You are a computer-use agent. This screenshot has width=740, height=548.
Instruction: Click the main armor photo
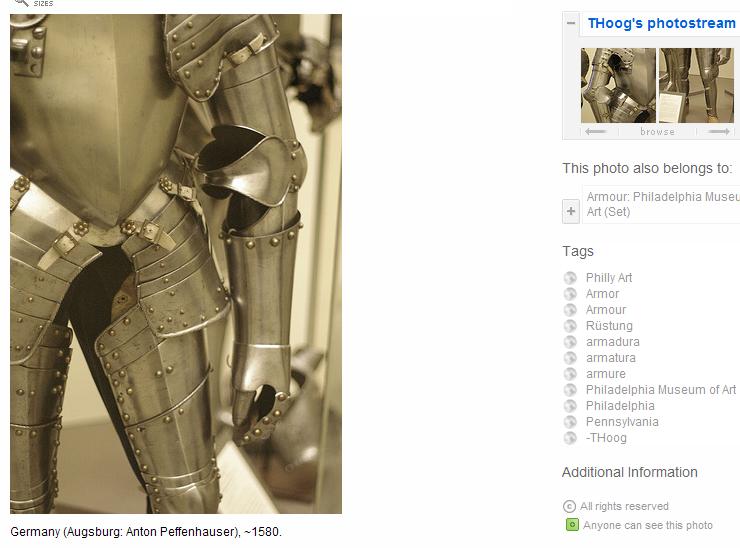[176, 264]
